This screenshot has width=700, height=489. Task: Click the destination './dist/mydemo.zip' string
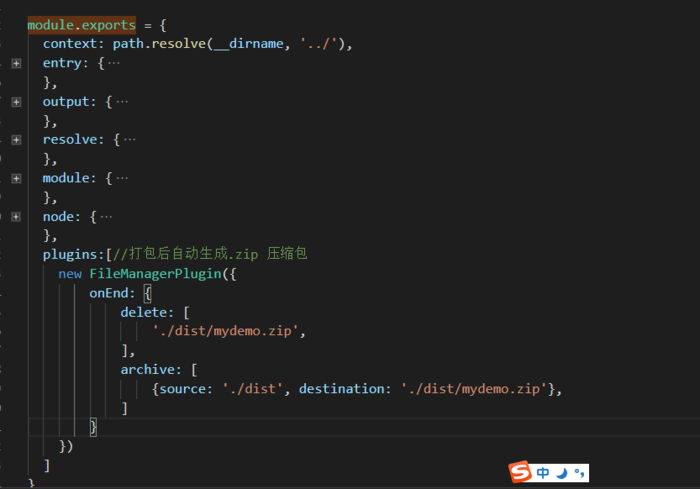(474, 389)
